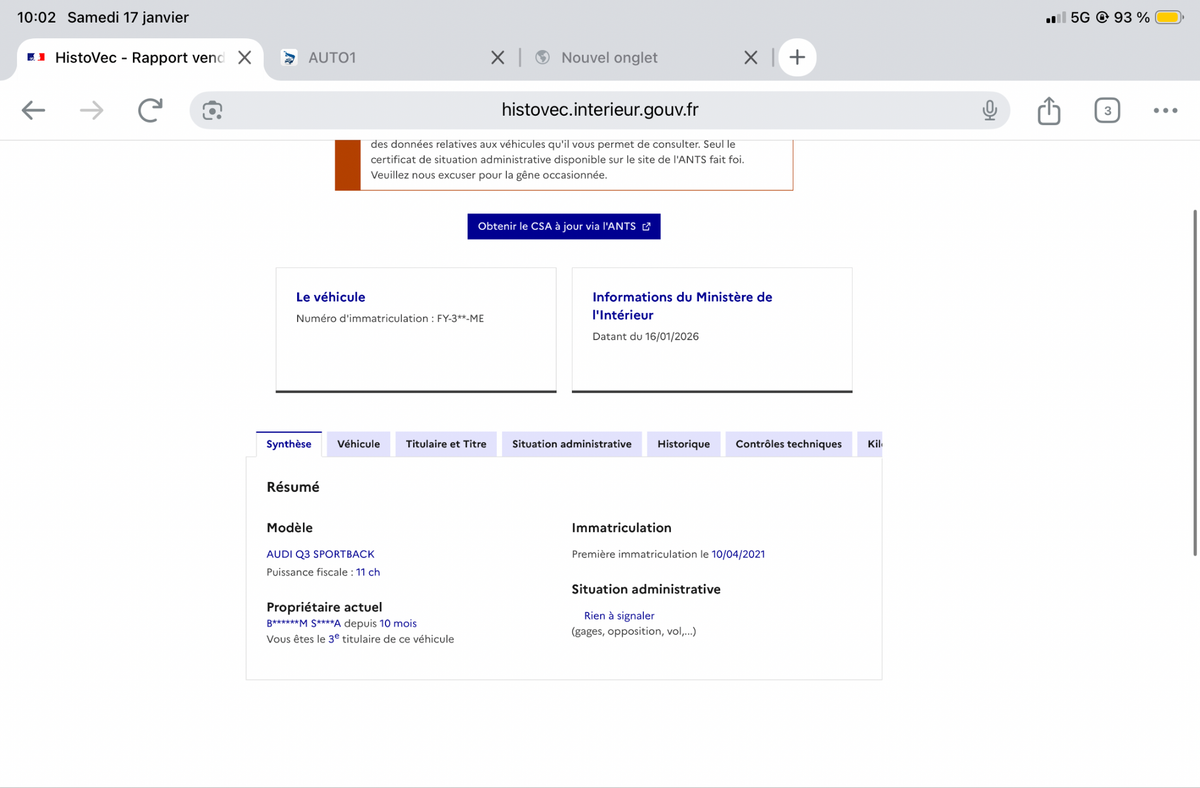Select the Titulaire et Titre tab
The image size is (1200, 788).
[446, 444]
